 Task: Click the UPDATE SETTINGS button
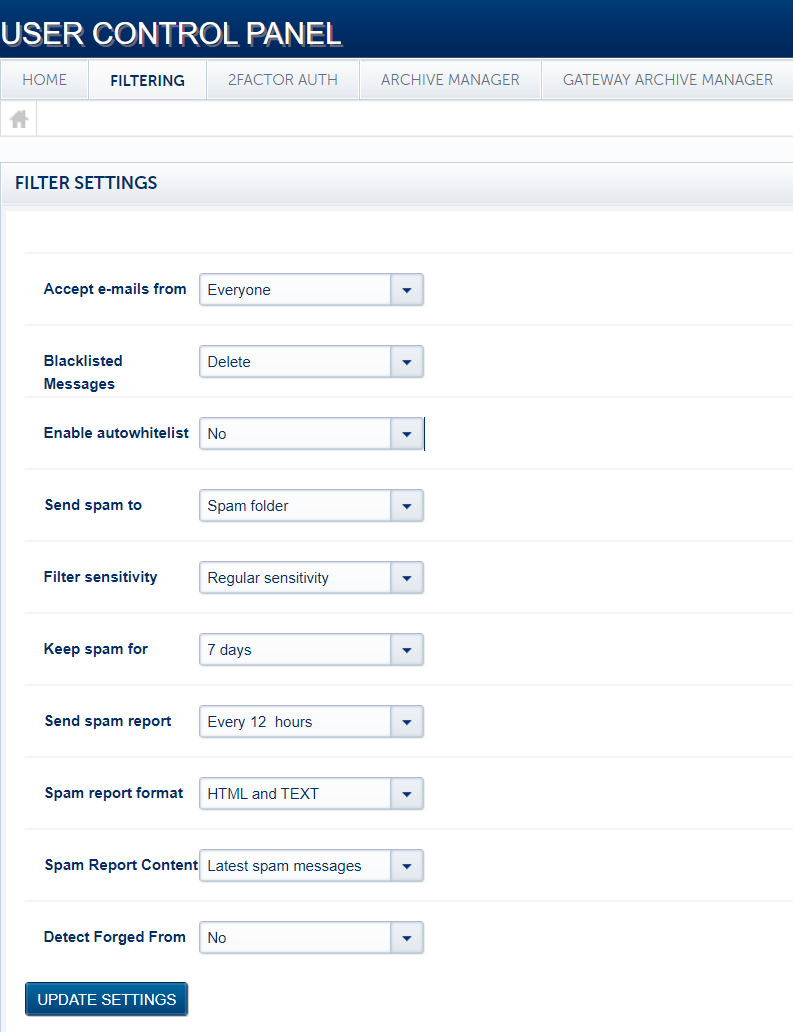106,998
